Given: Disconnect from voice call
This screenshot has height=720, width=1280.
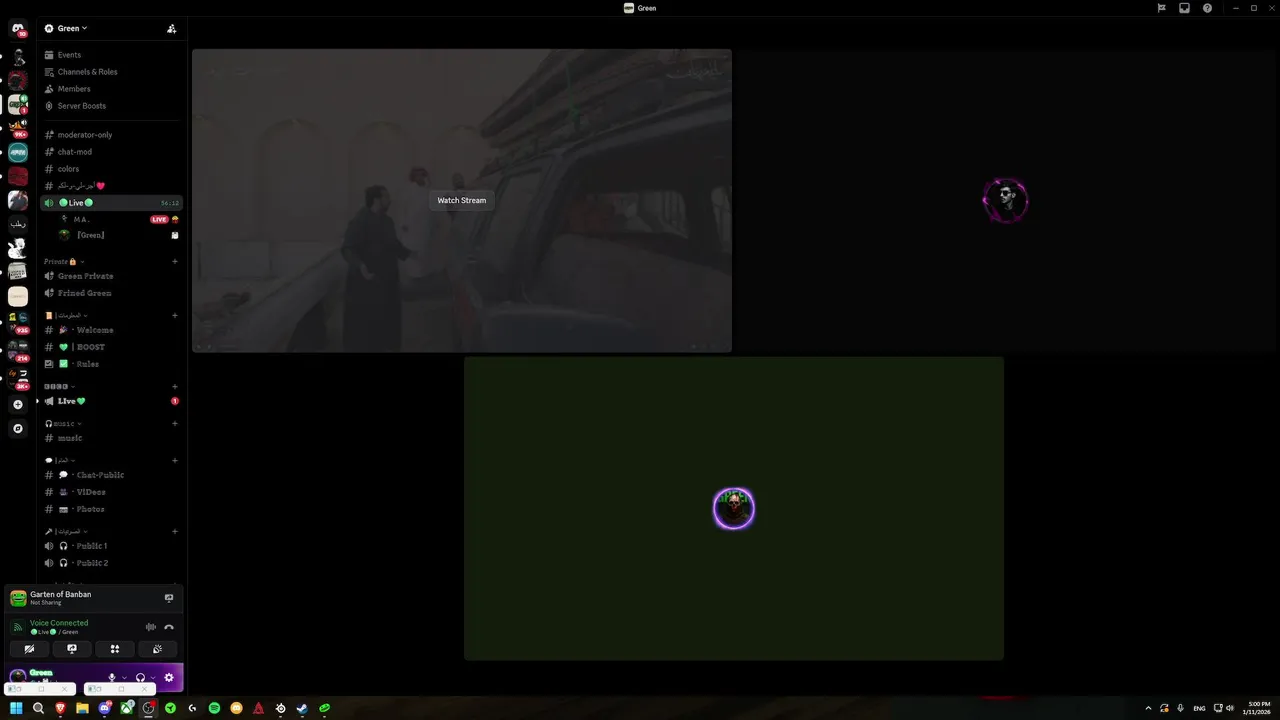Looking at the screenshot, I should pos(169,627).
